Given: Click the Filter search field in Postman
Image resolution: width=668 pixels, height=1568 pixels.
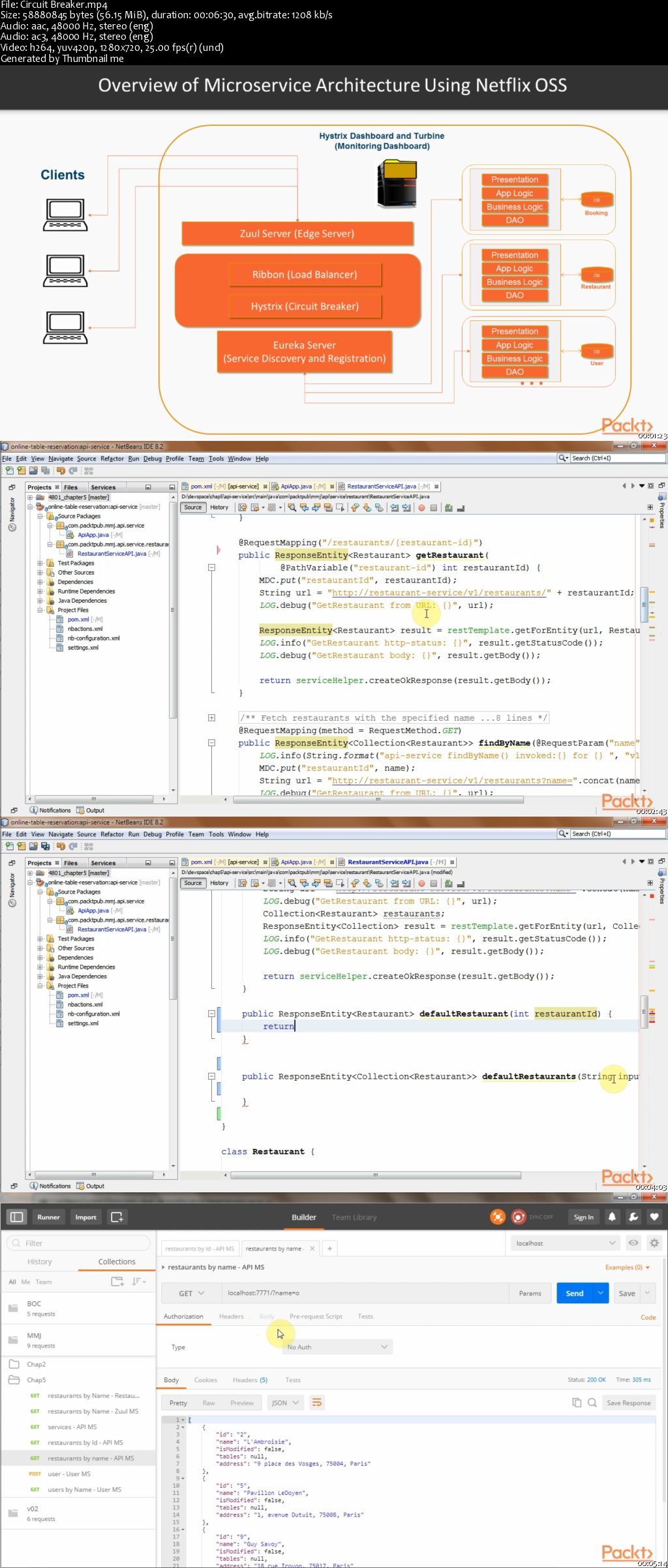Looking at the screenshot, I should tap(78, 1243).
